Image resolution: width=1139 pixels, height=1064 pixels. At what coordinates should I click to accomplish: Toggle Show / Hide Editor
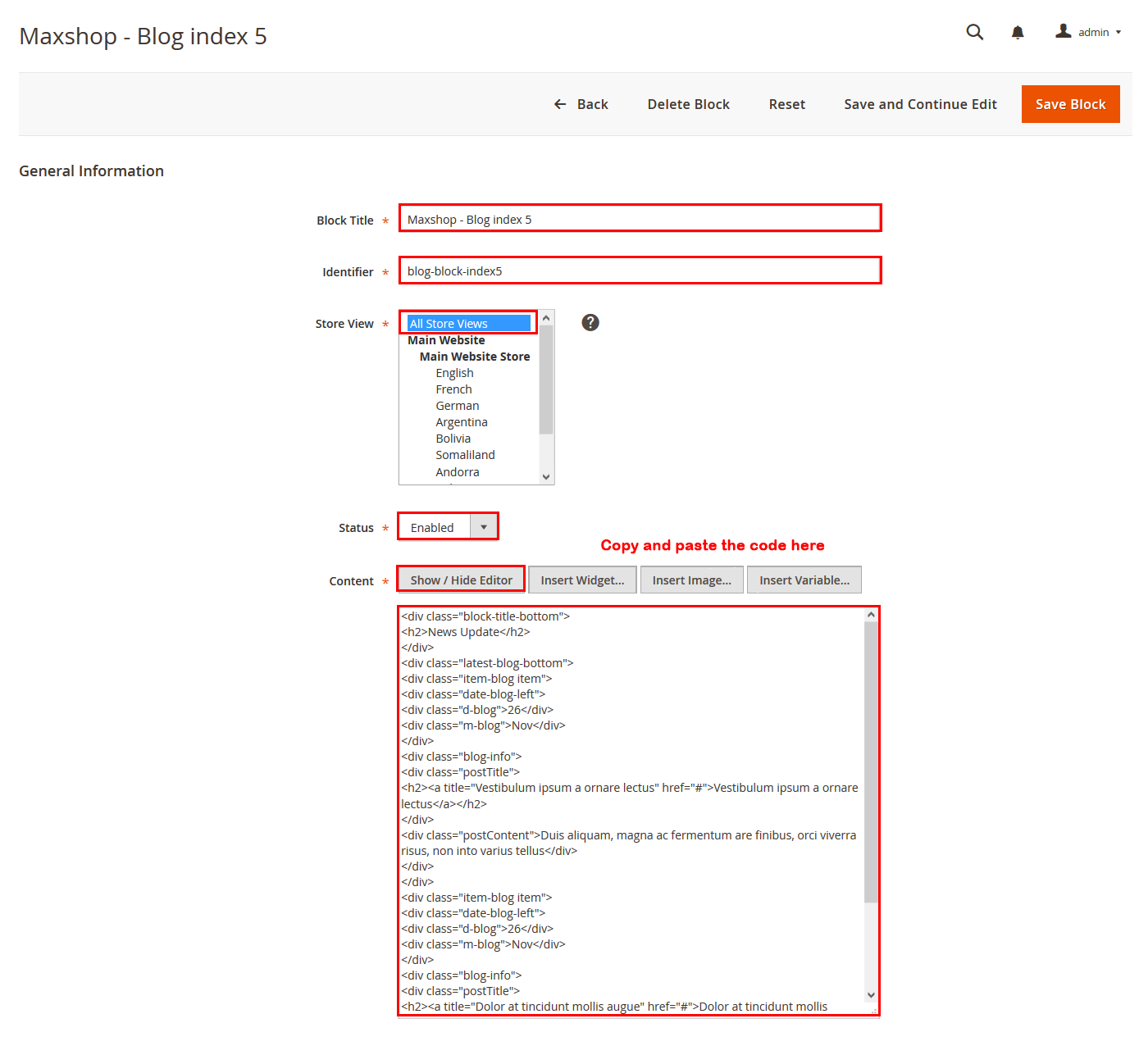point(461,580)
